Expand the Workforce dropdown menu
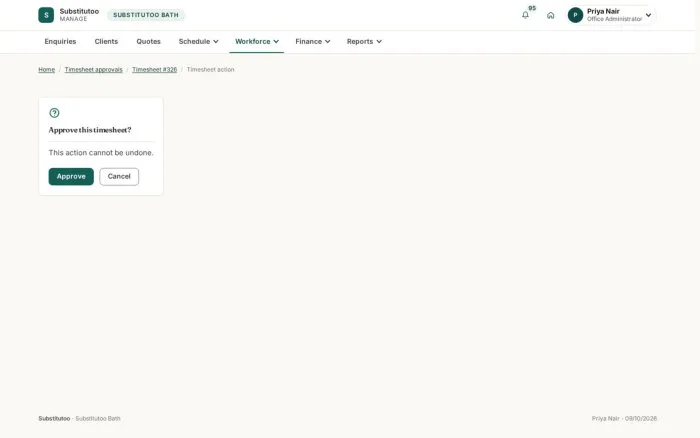Viewport: 700px width, 438px height. click(257, 42)
